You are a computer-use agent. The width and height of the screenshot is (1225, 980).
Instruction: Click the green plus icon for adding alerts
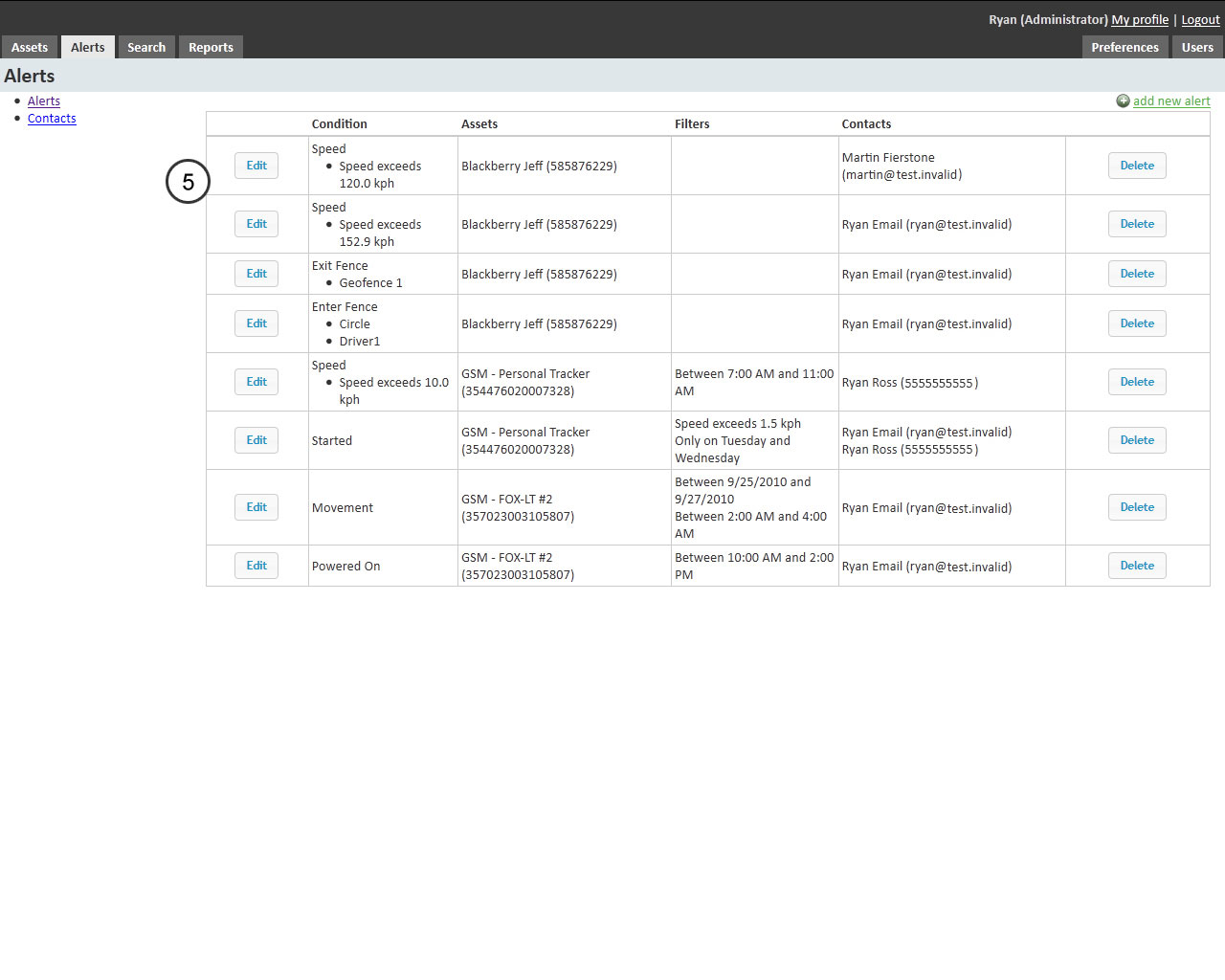tap(1122, 100)
